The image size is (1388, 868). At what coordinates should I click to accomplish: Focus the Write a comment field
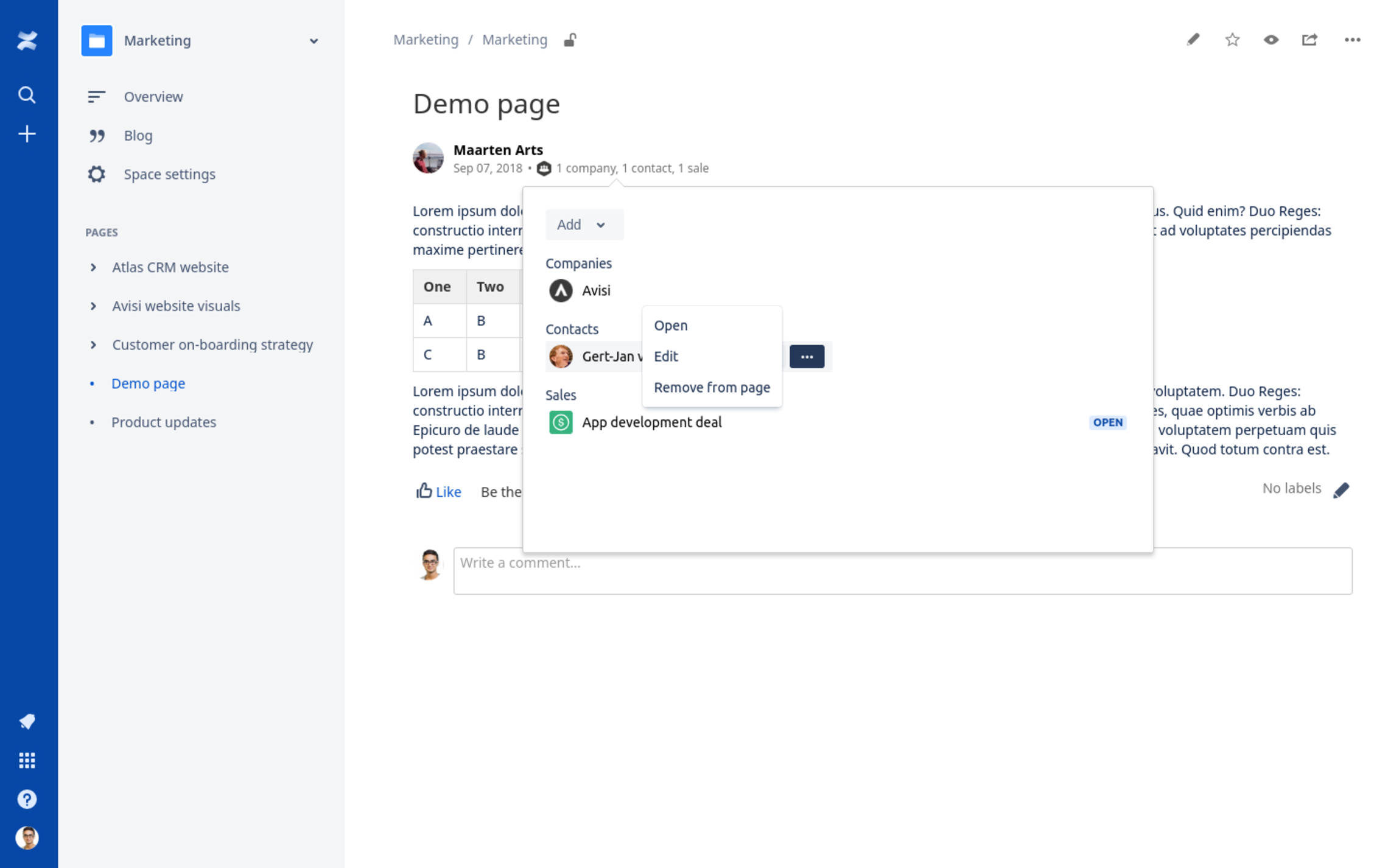pyautogui.click(x=902, y=570)
